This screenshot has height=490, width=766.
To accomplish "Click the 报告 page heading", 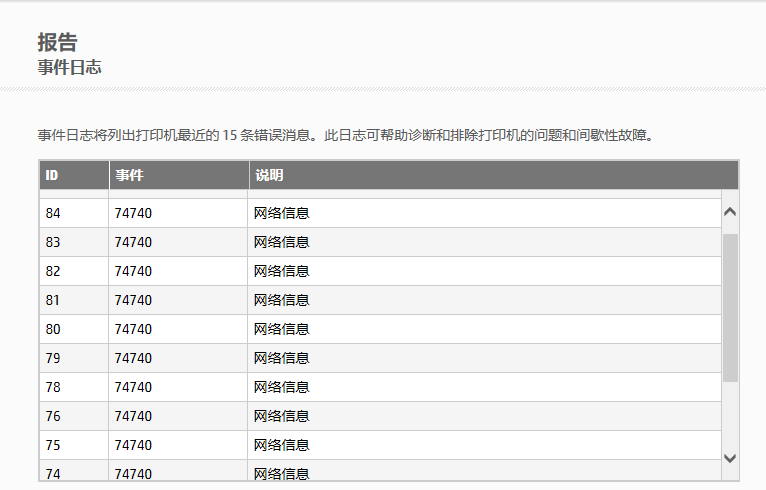I will [57, 42].
